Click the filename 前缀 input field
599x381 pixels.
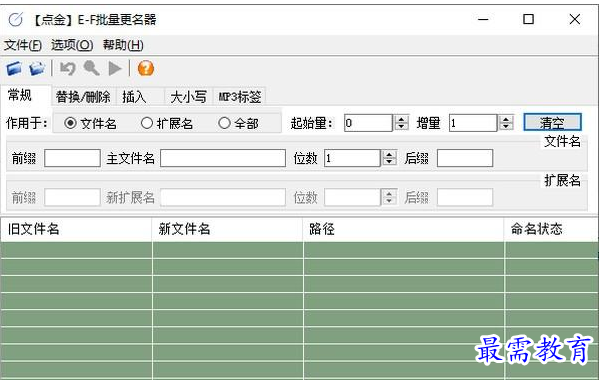[73, 158]
